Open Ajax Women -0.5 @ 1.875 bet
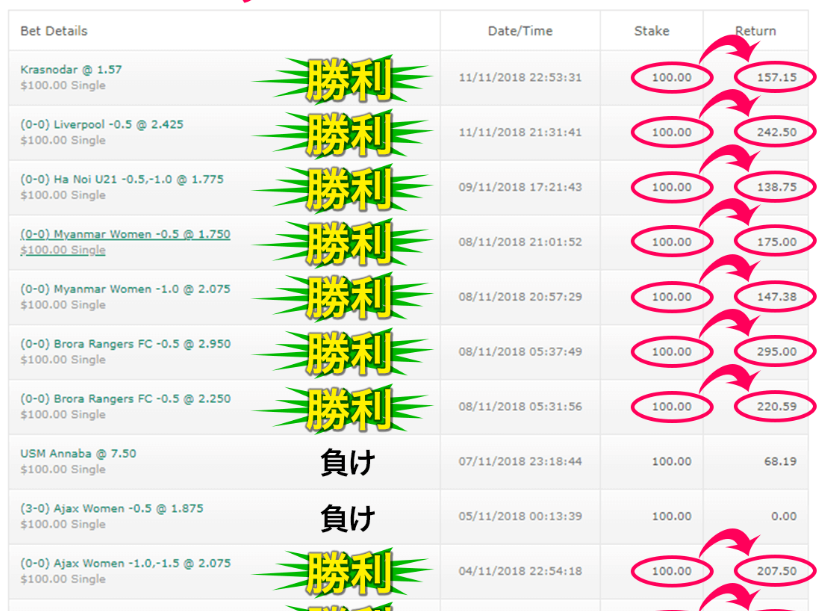 pyautogui.click(x=111, y=508)
